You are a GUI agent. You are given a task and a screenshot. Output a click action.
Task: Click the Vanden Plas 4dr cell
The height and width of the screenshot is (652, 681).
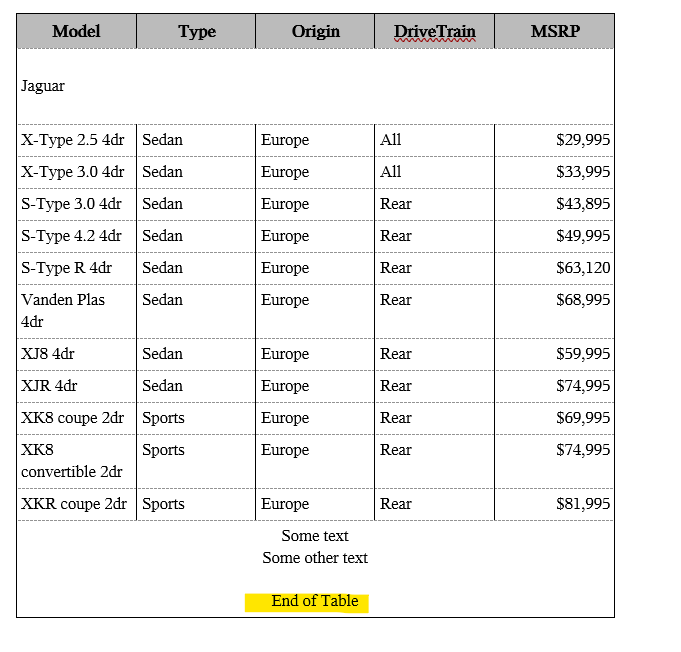pyautogui.click(x=63, y=310)
